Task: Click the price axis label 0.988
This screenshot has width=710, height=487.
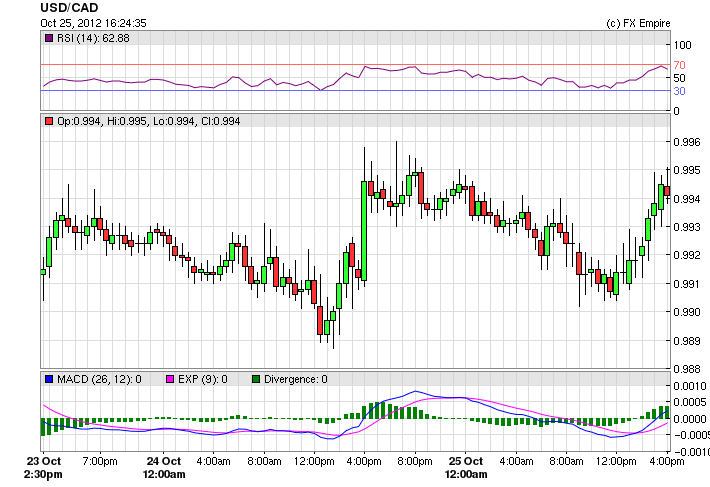Action: pos(687,369)
